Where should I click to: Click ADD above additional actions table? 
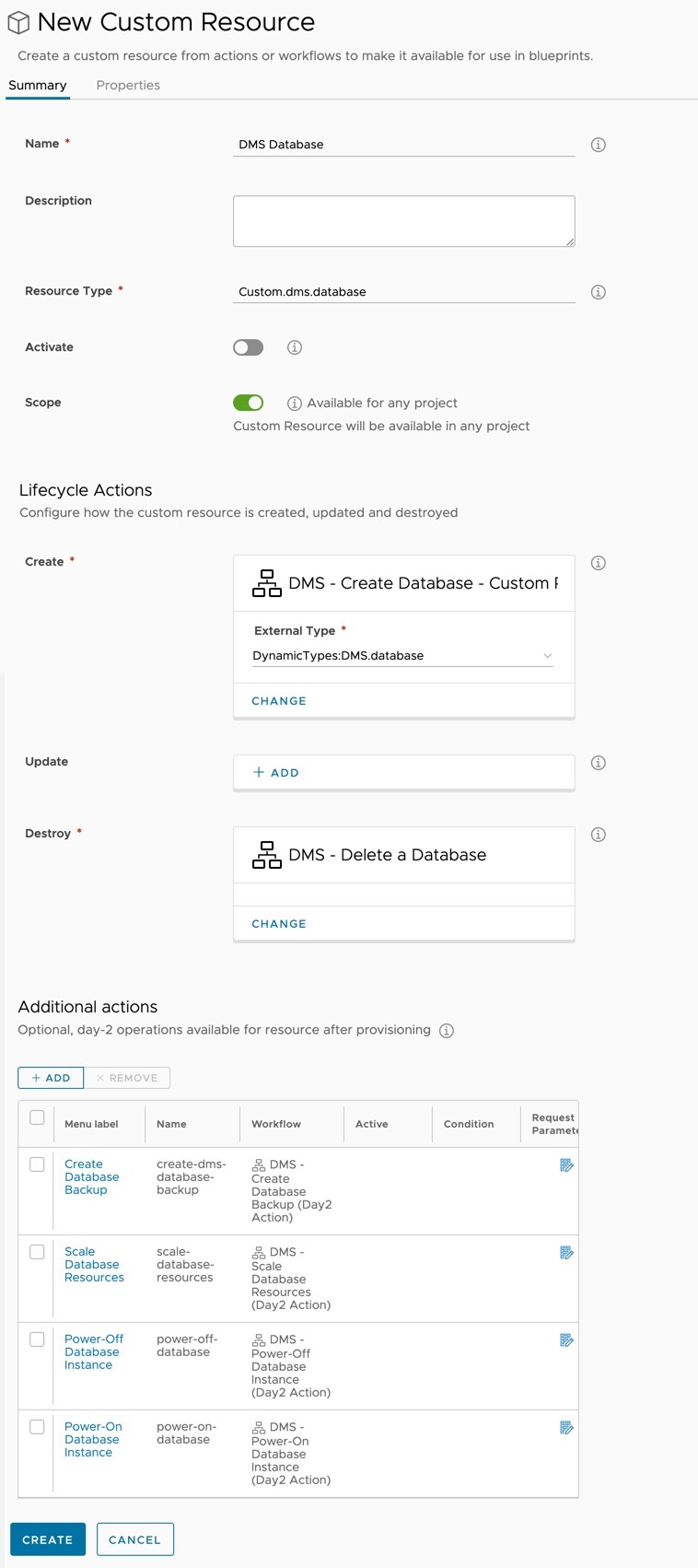click(x=51, y=1078)
